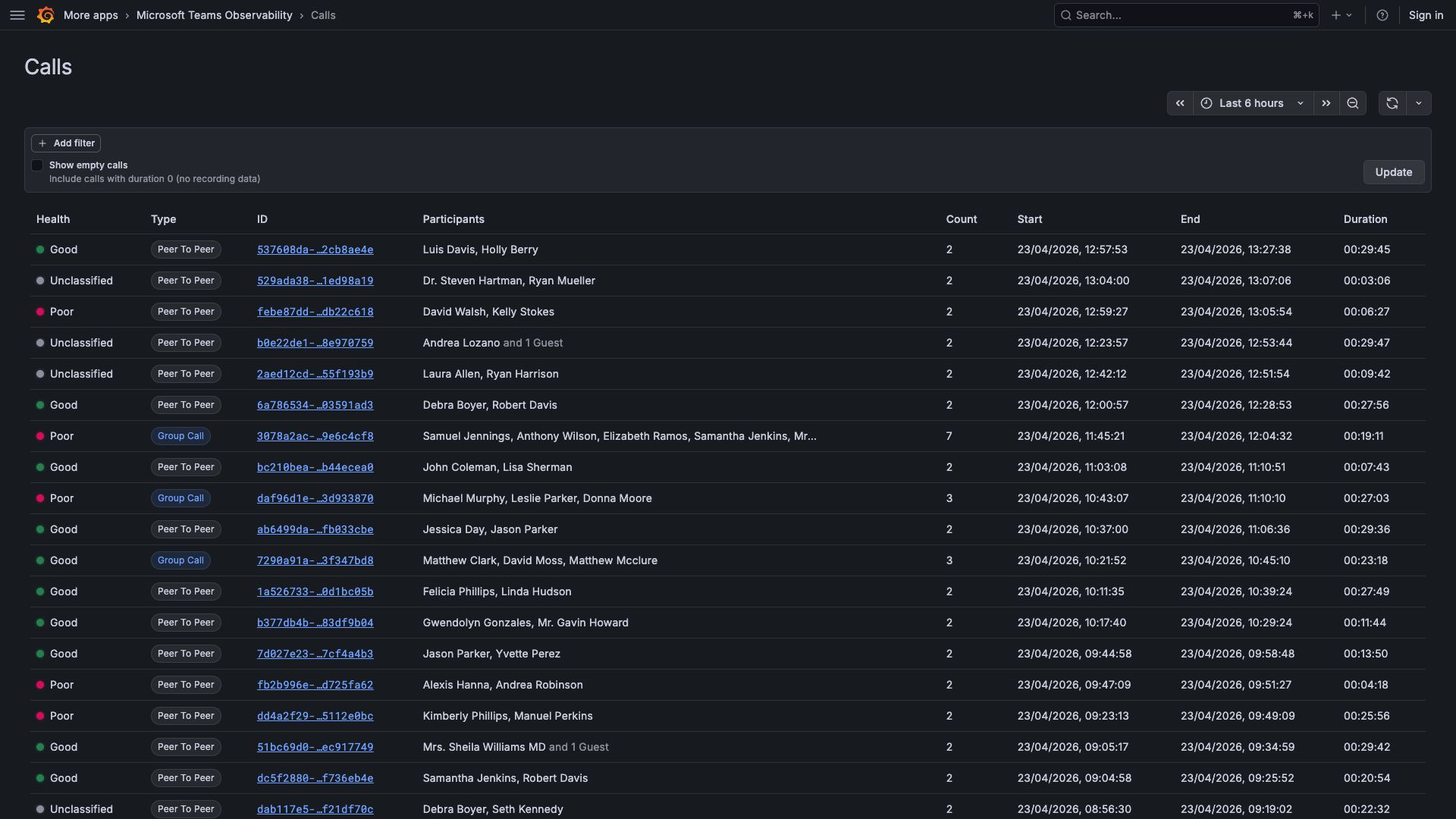Open the hamburger navigation menu

[17, 15]
